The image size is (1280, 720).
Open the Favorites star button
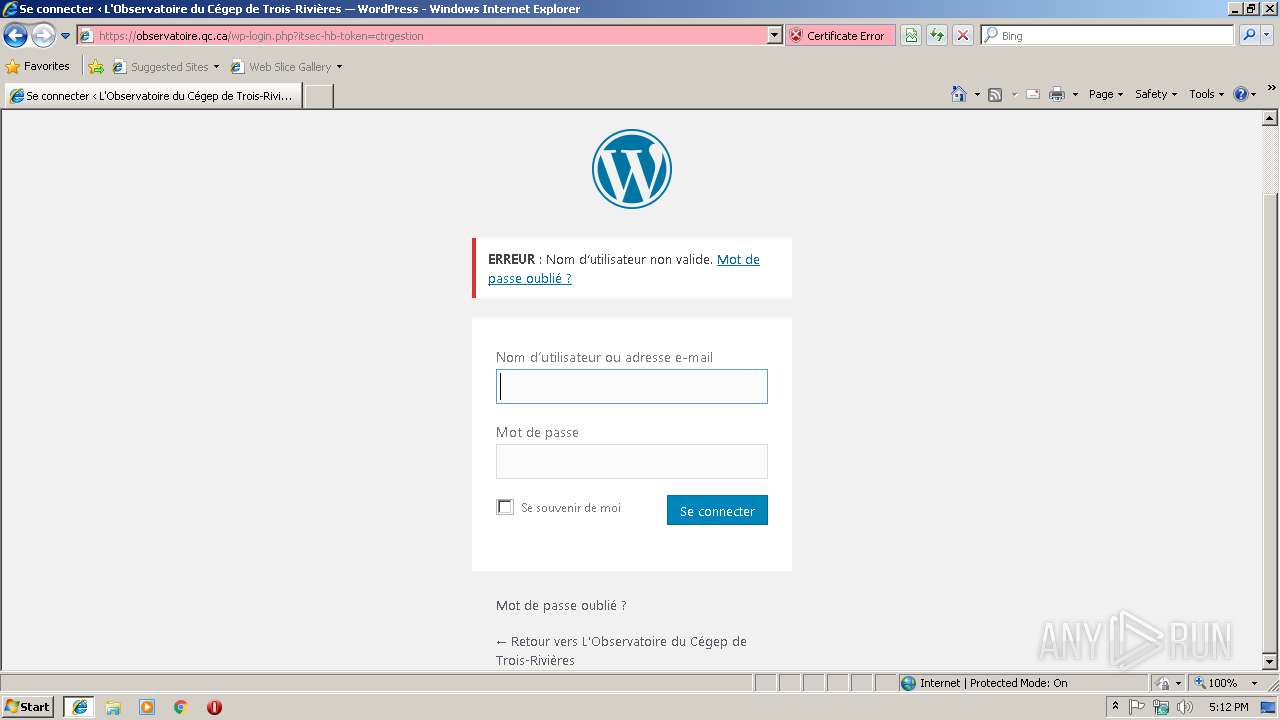pyautogui.click(x=38, y=66)
